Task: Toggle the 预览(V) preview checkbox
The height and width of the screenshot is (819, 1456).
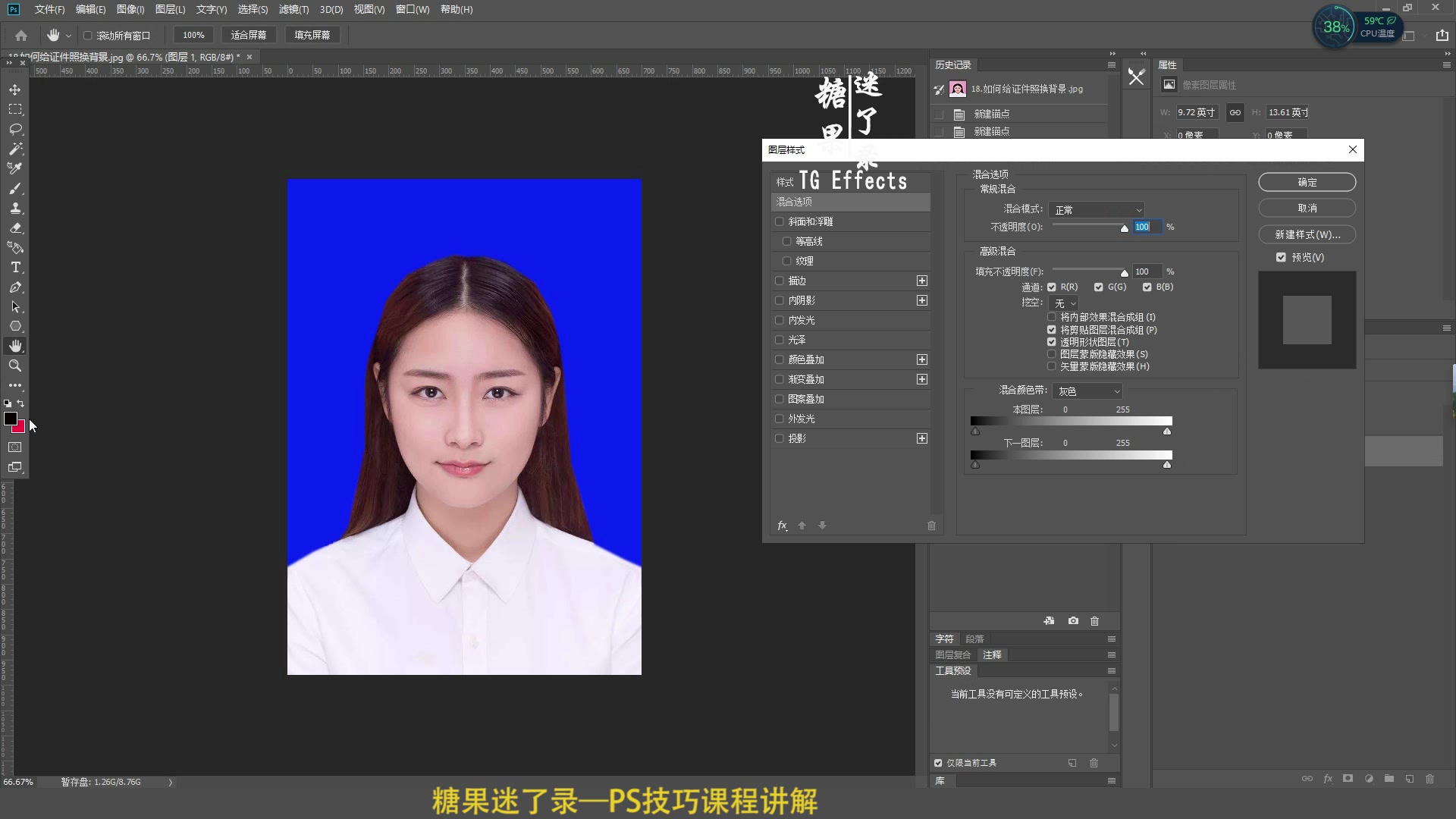Action: (1281, 257)
